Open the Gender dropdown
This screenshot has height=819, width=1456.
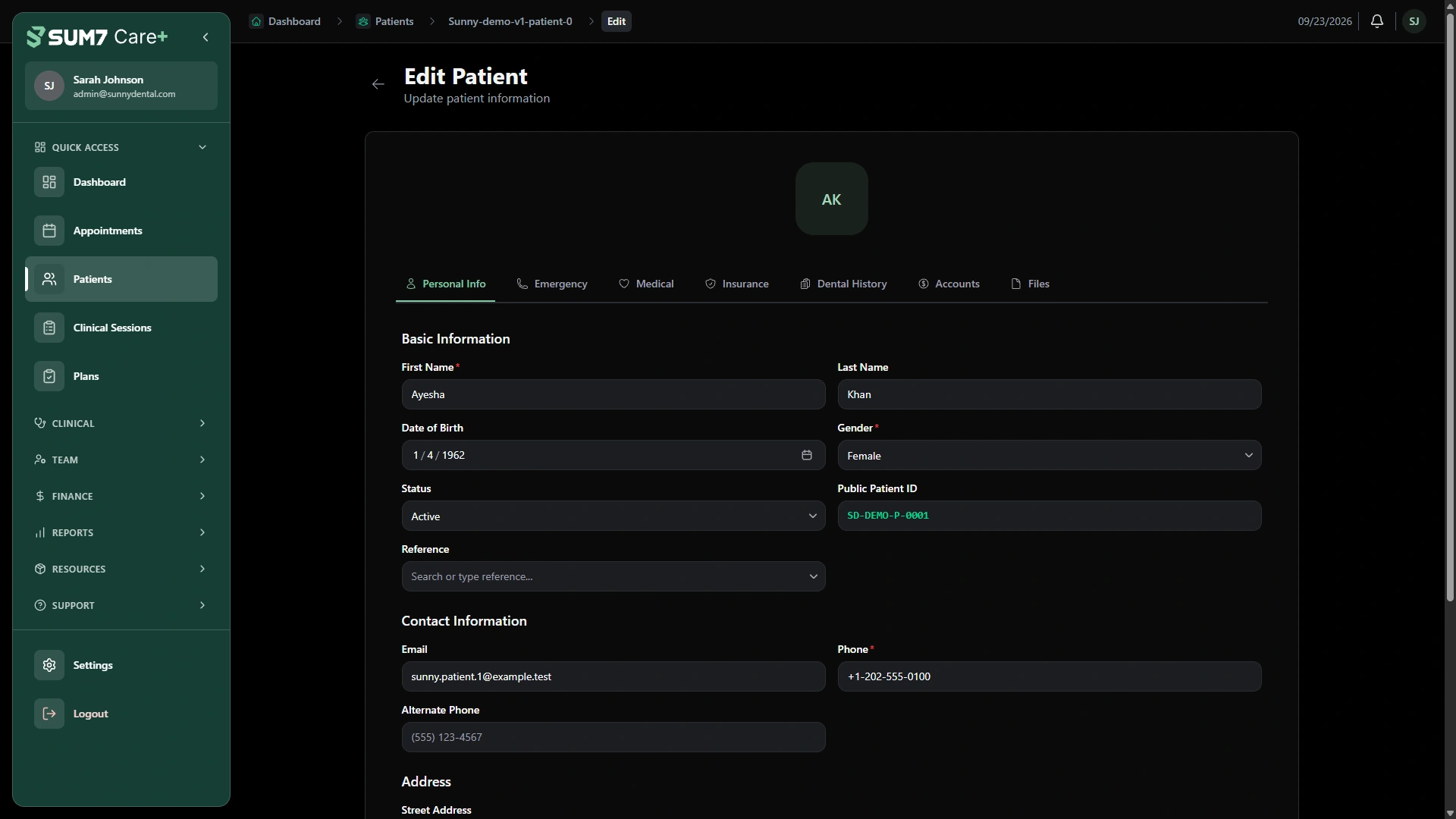[x=1050, y=455]
